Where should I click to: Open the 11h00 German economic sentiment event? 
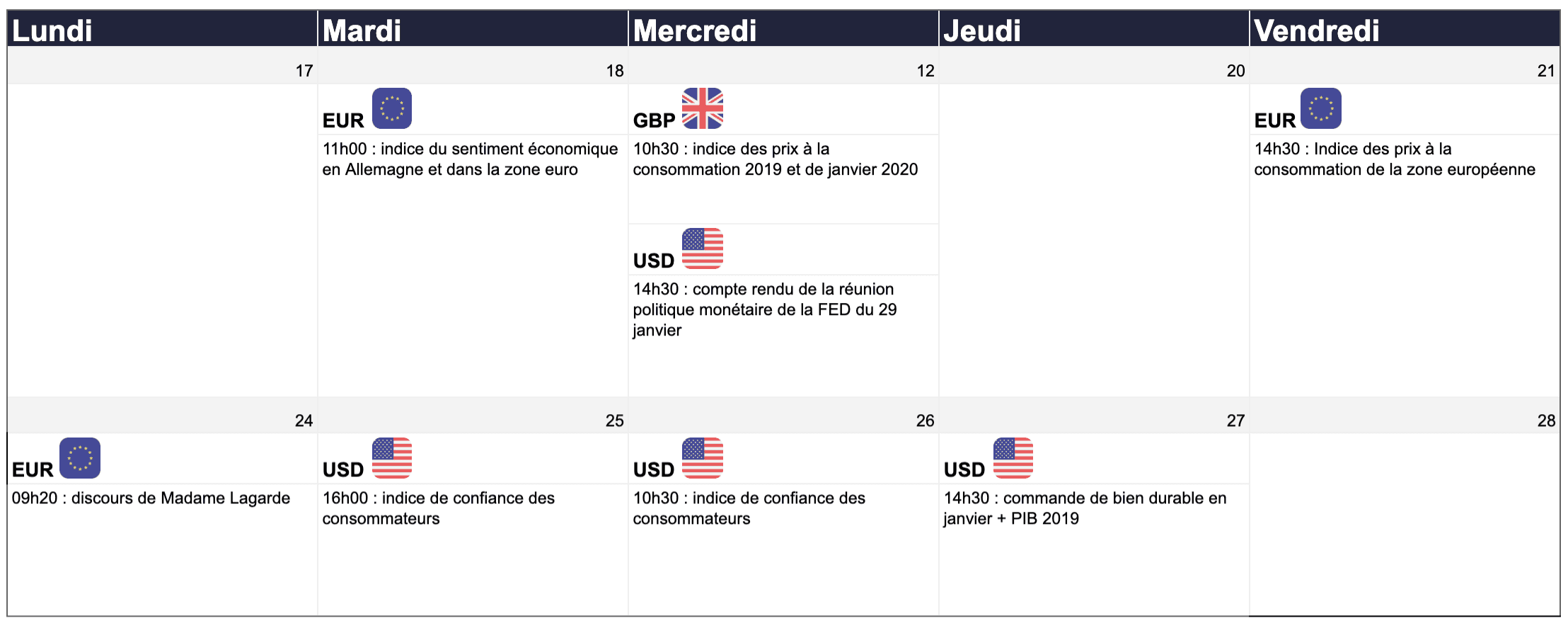(470, 159)
